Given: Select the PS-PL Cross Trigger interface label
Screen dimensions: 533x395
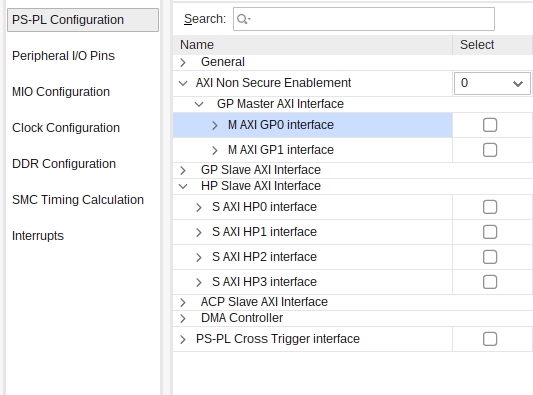Looking at the screenshot, I should [278, 339].
